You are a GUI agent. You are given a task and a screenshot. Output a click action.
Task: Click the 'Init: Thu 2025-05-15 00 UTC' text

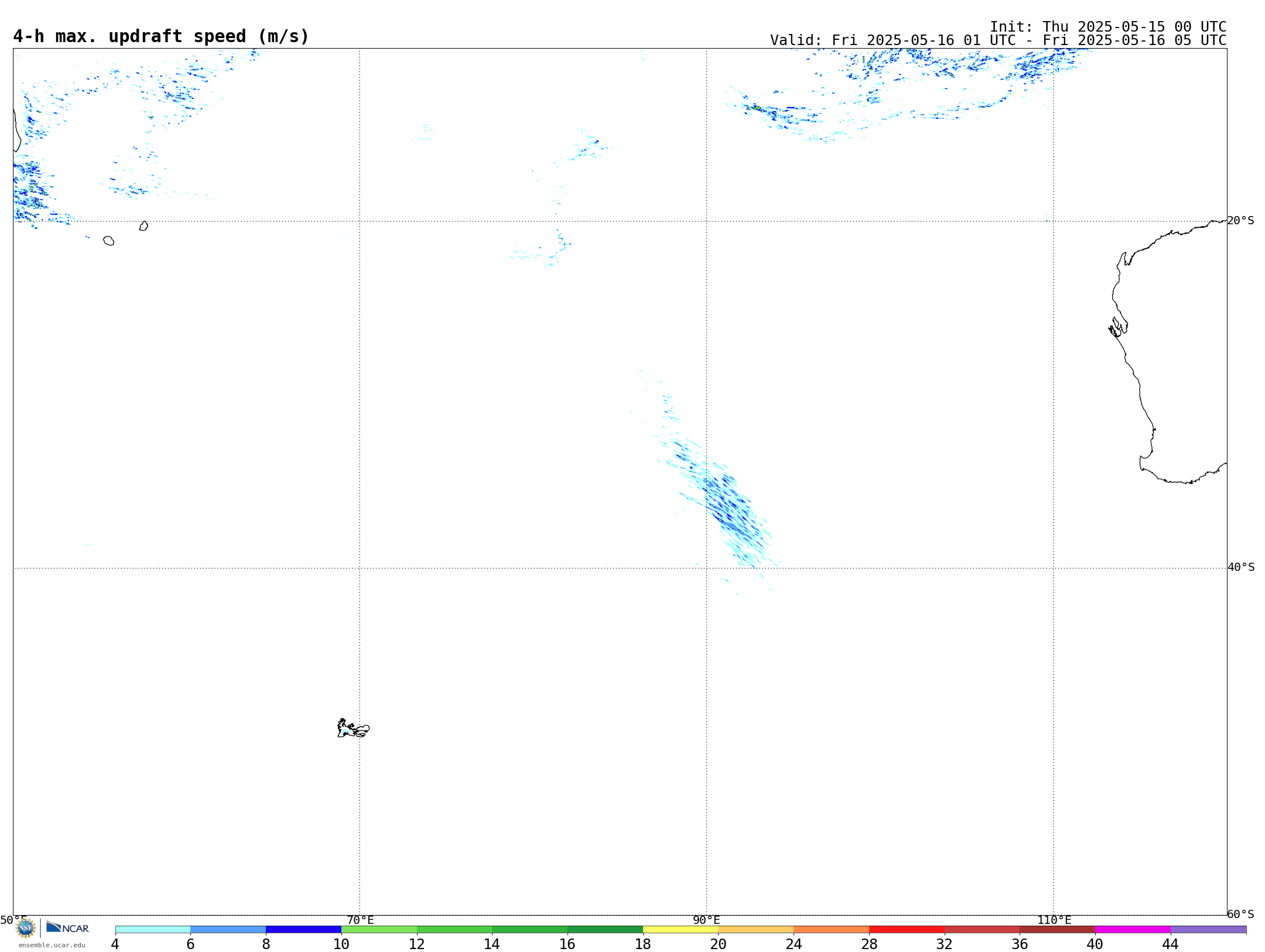click(1108, 27)
